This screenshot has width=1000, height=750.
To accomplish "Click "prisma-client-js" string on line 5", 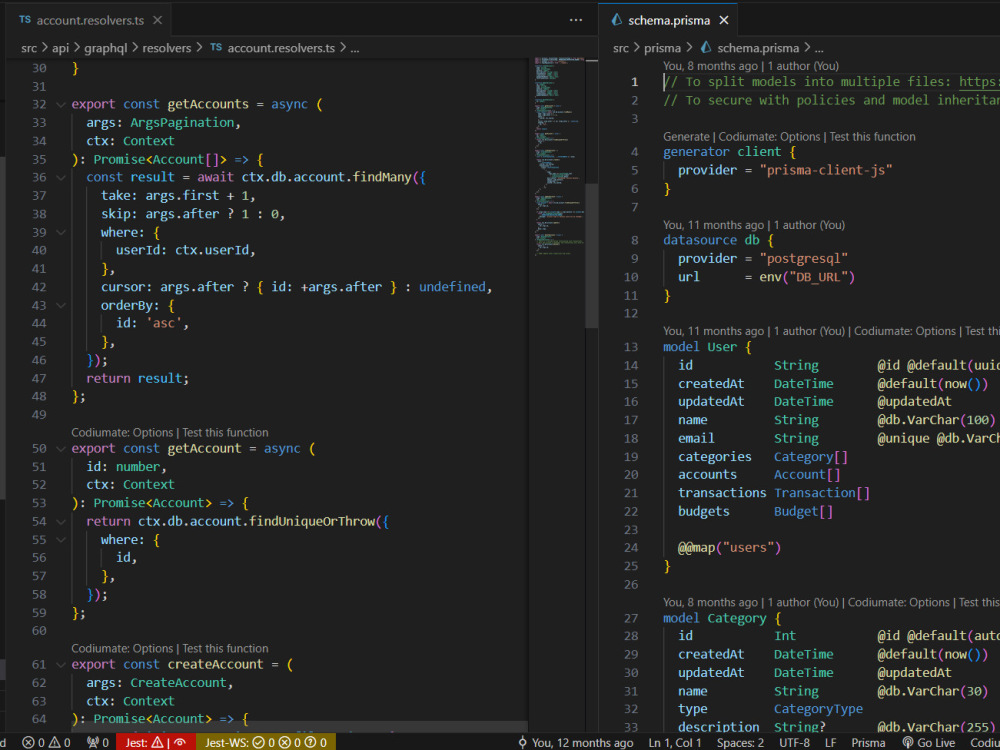I will pyautogui.click(x=826, y=170).
